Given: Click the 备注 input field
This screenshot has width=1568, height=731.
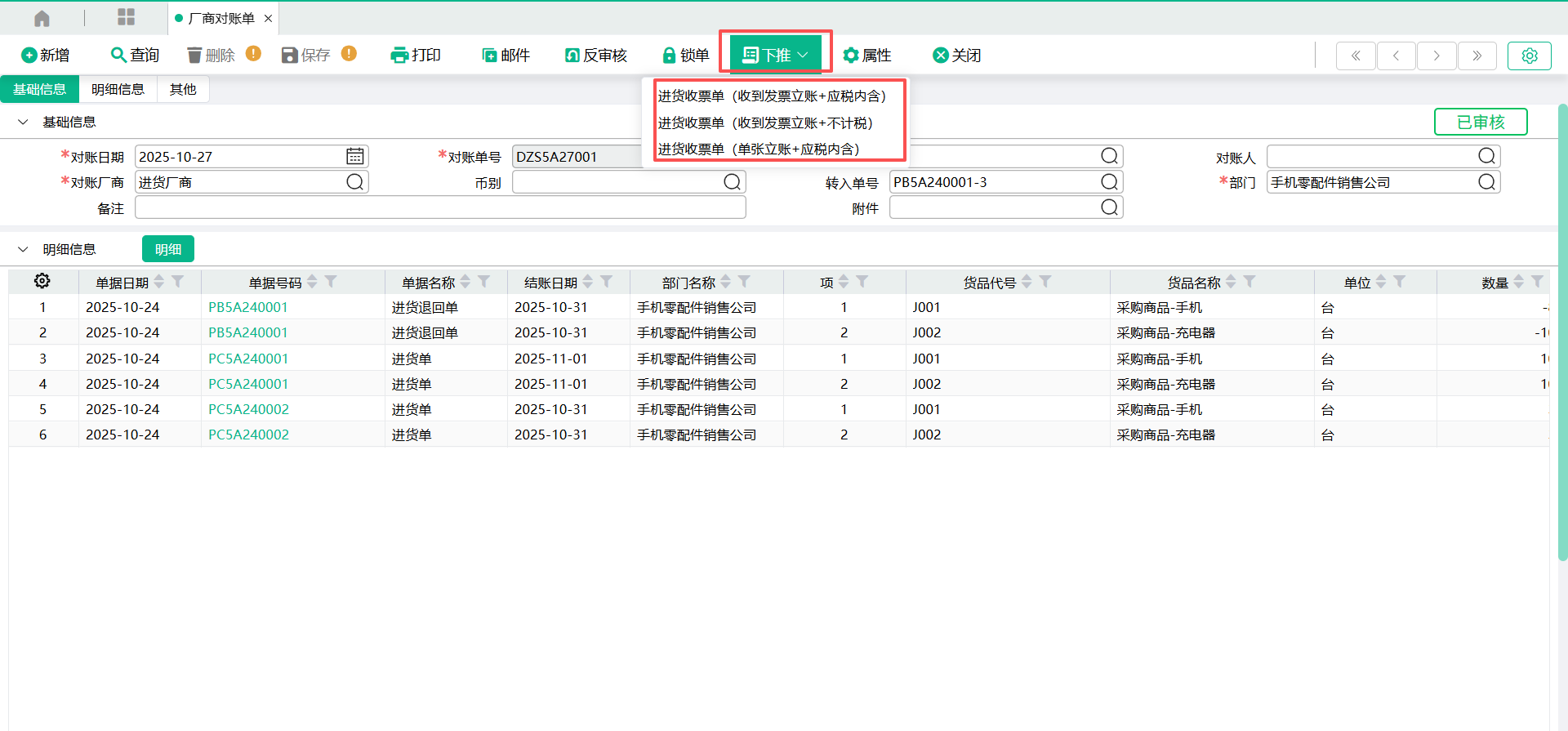Looking at the screenshot, I should coord(440,208).
